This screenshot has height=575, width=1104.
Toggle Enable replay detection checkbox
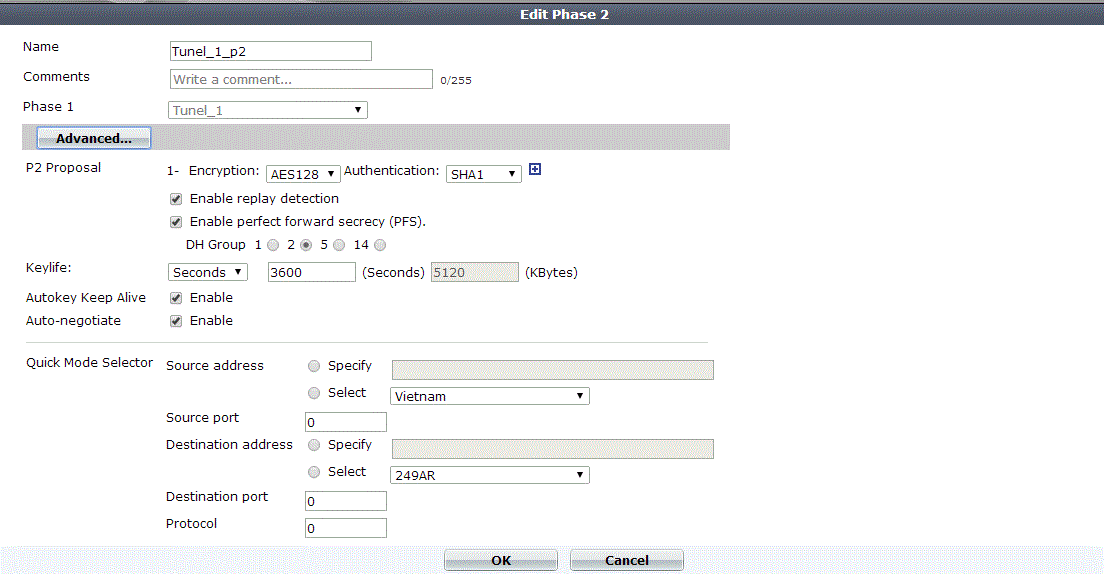[176, 199]
